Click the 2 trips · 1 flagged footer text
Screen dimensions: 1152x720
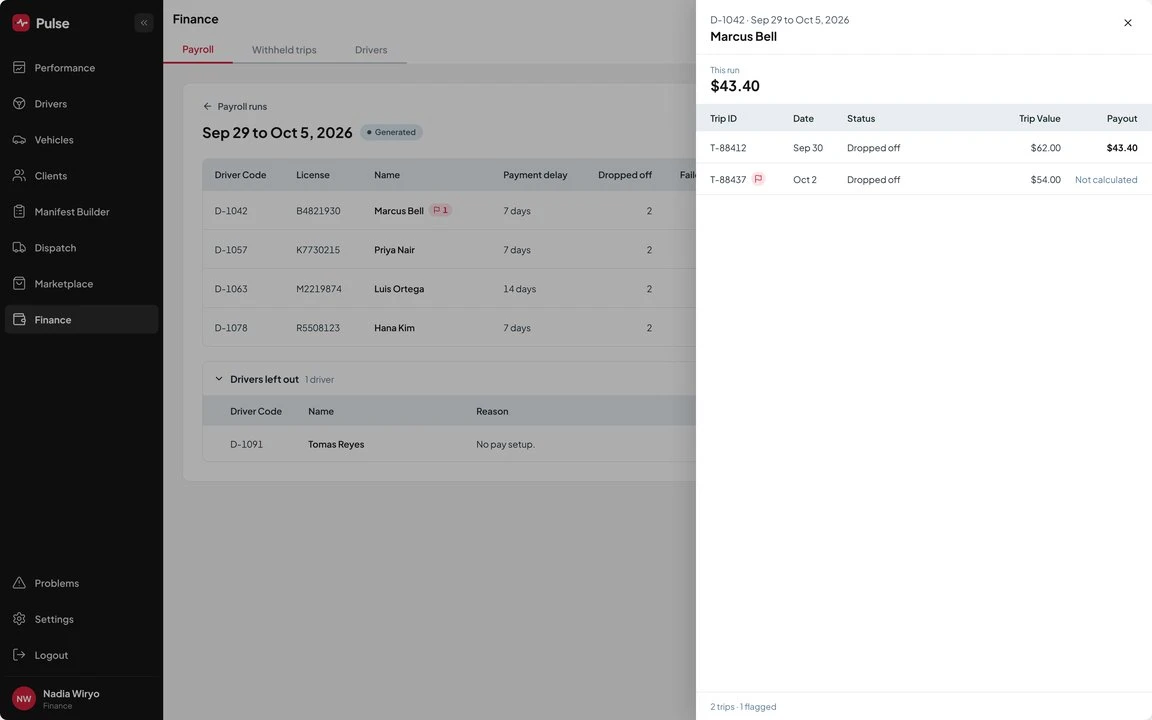(743, 707)
